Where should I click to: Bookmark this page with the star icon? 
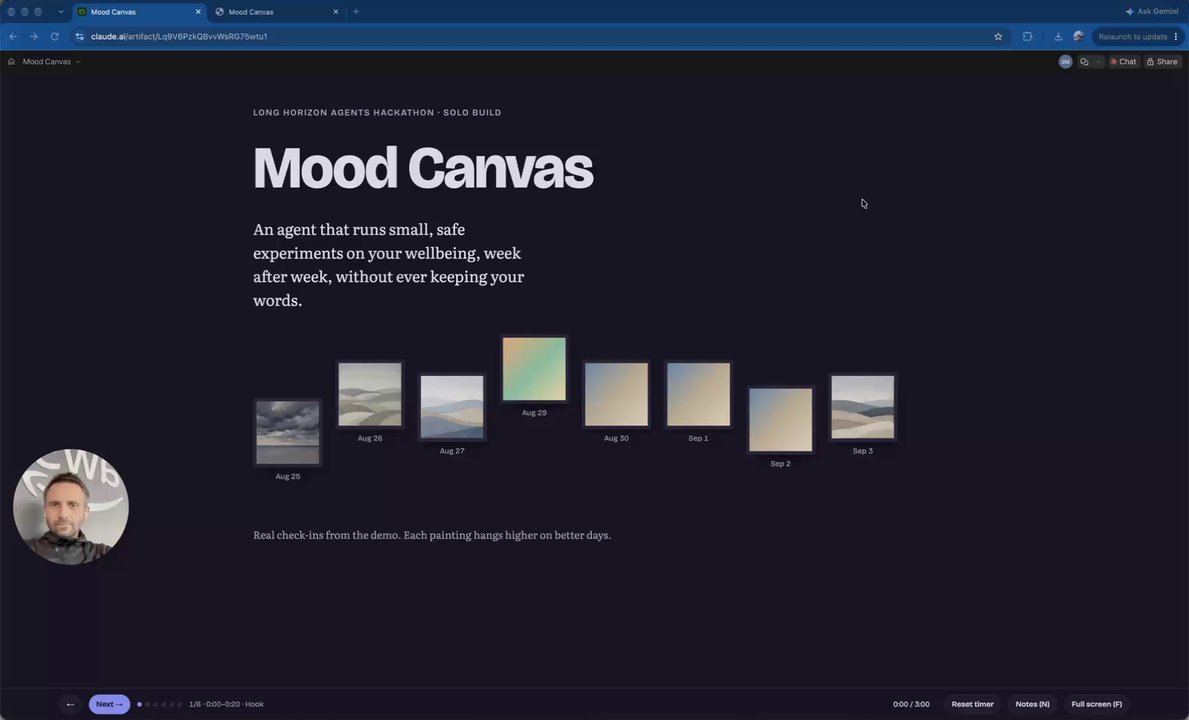[998, 36]
